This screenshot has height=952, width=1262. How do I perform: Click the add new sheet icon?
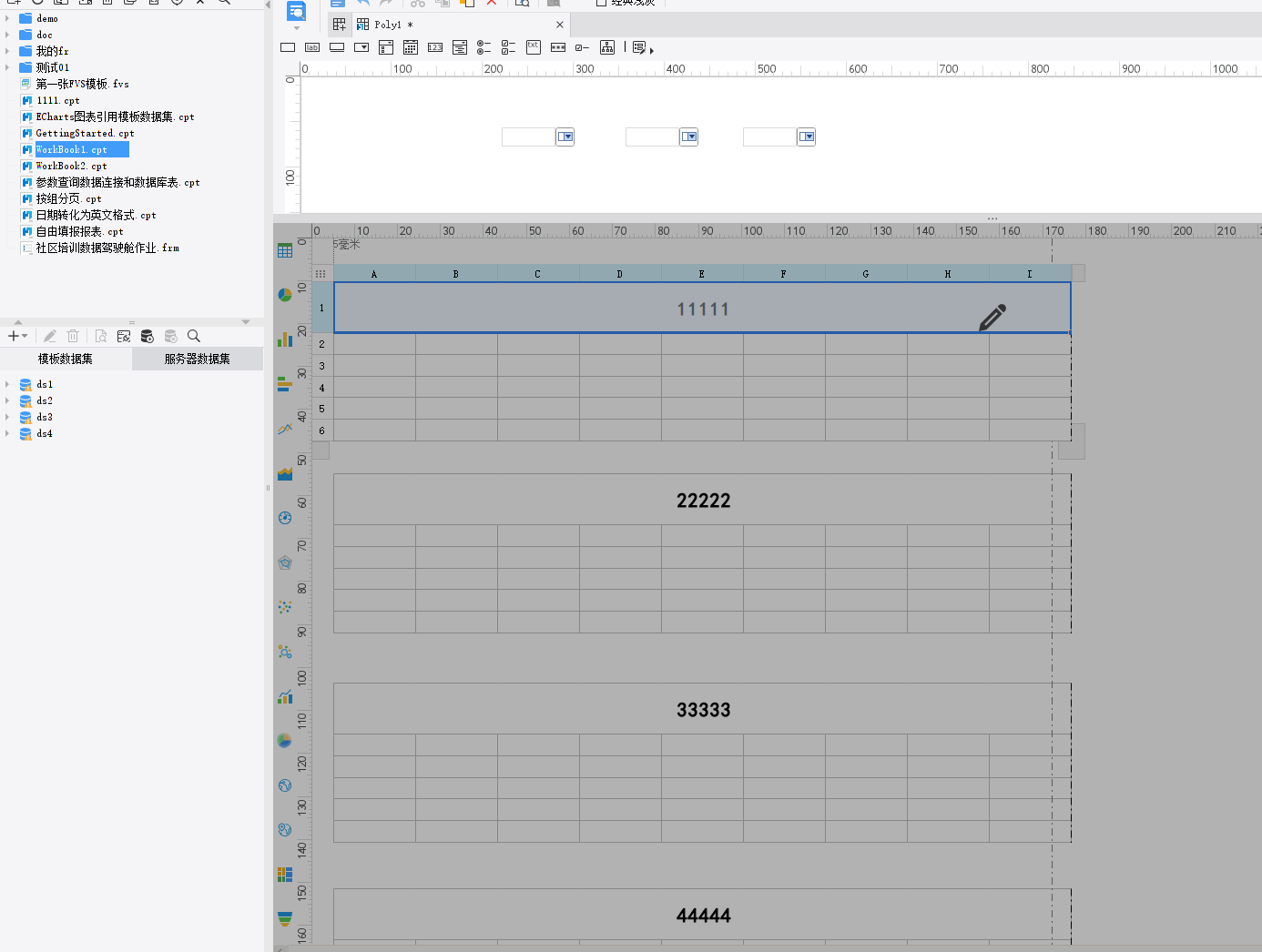coord(339,25)
